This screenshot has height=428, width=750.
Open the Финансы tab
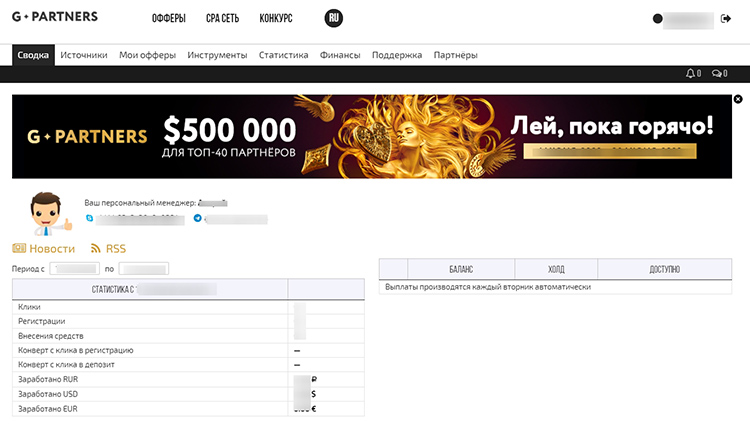(340, 55)
